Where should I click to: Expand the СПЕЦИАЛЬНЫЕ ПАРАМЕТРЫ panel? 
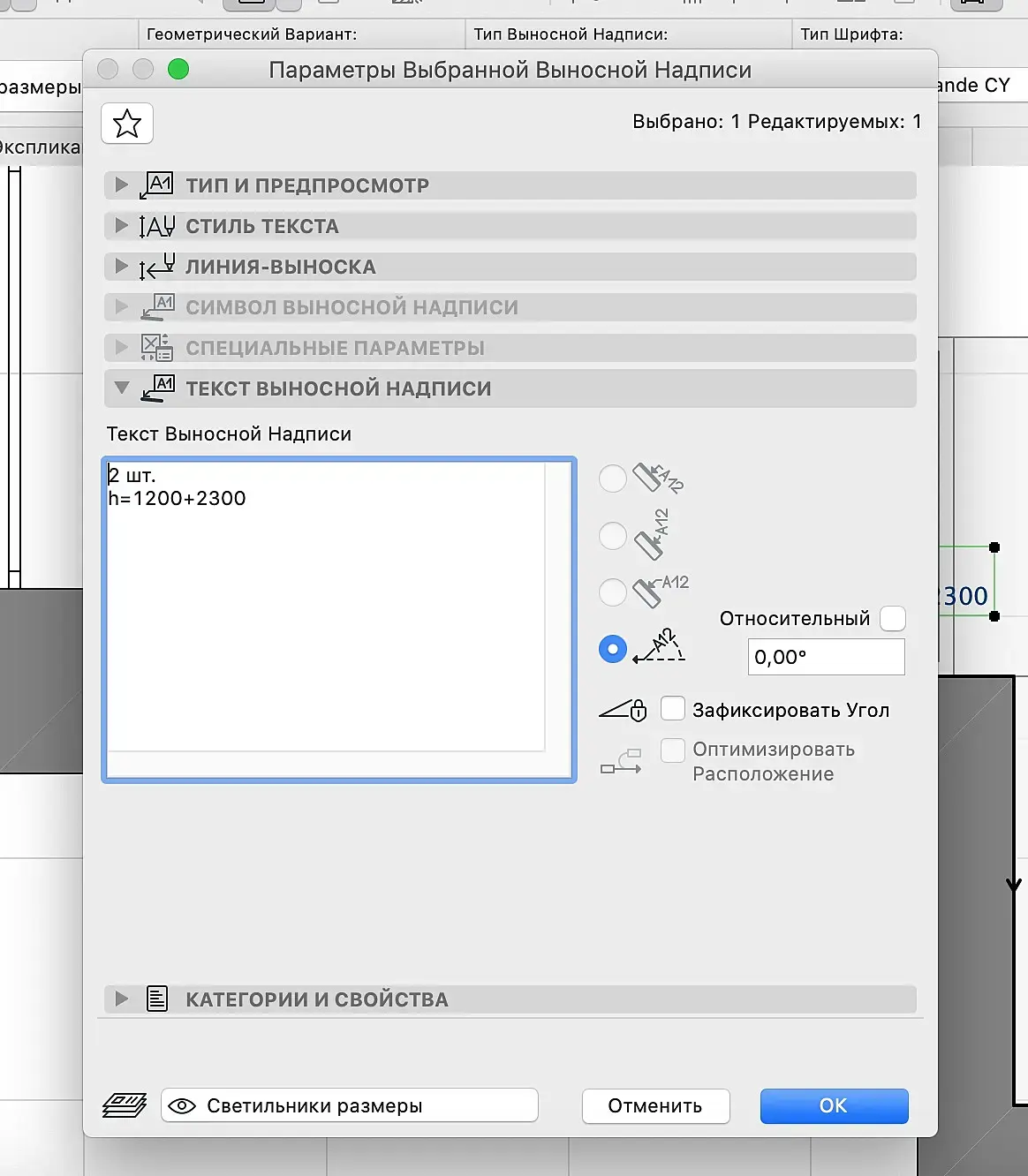point(122,348)
